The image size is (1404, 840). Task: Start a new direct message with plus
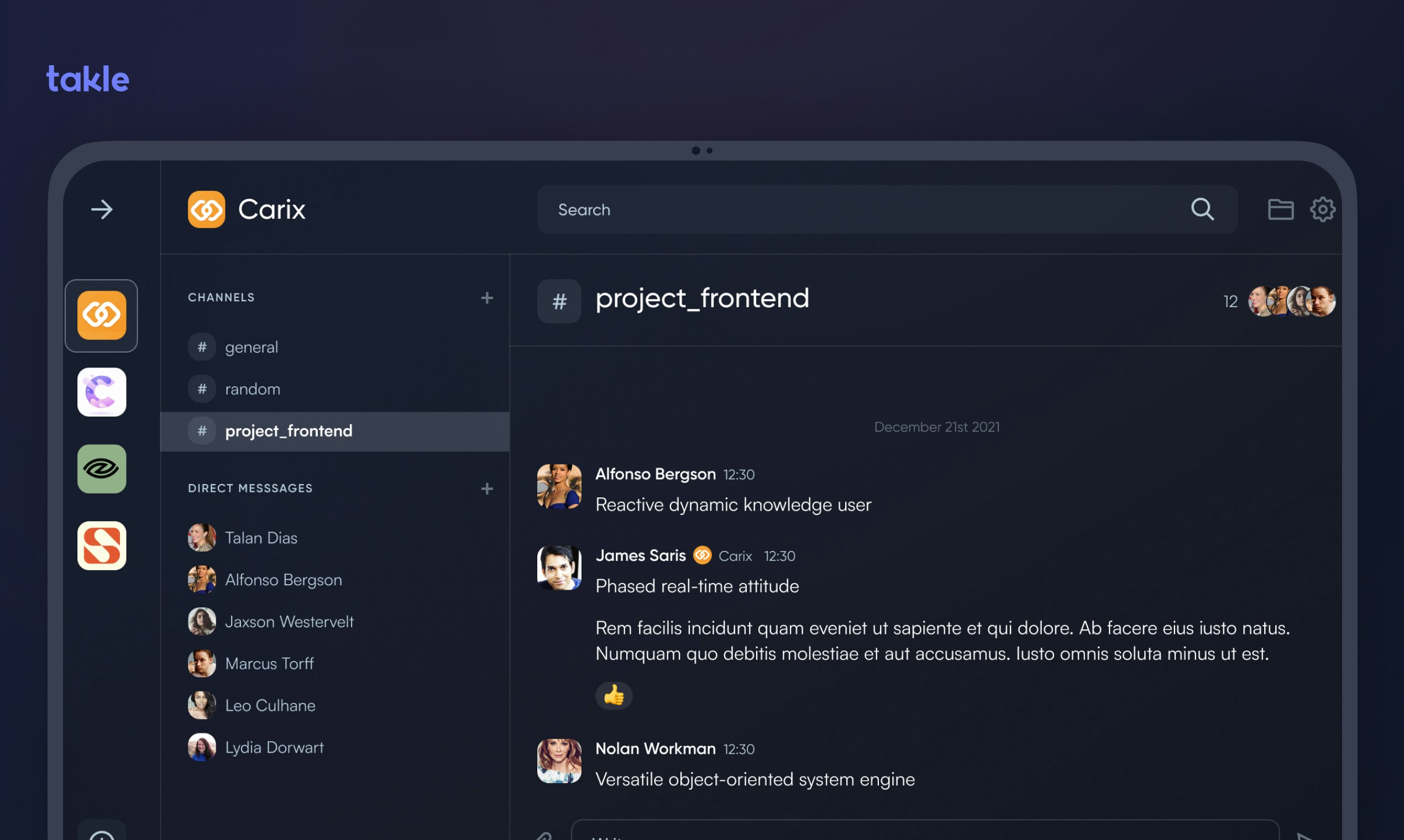487,489
